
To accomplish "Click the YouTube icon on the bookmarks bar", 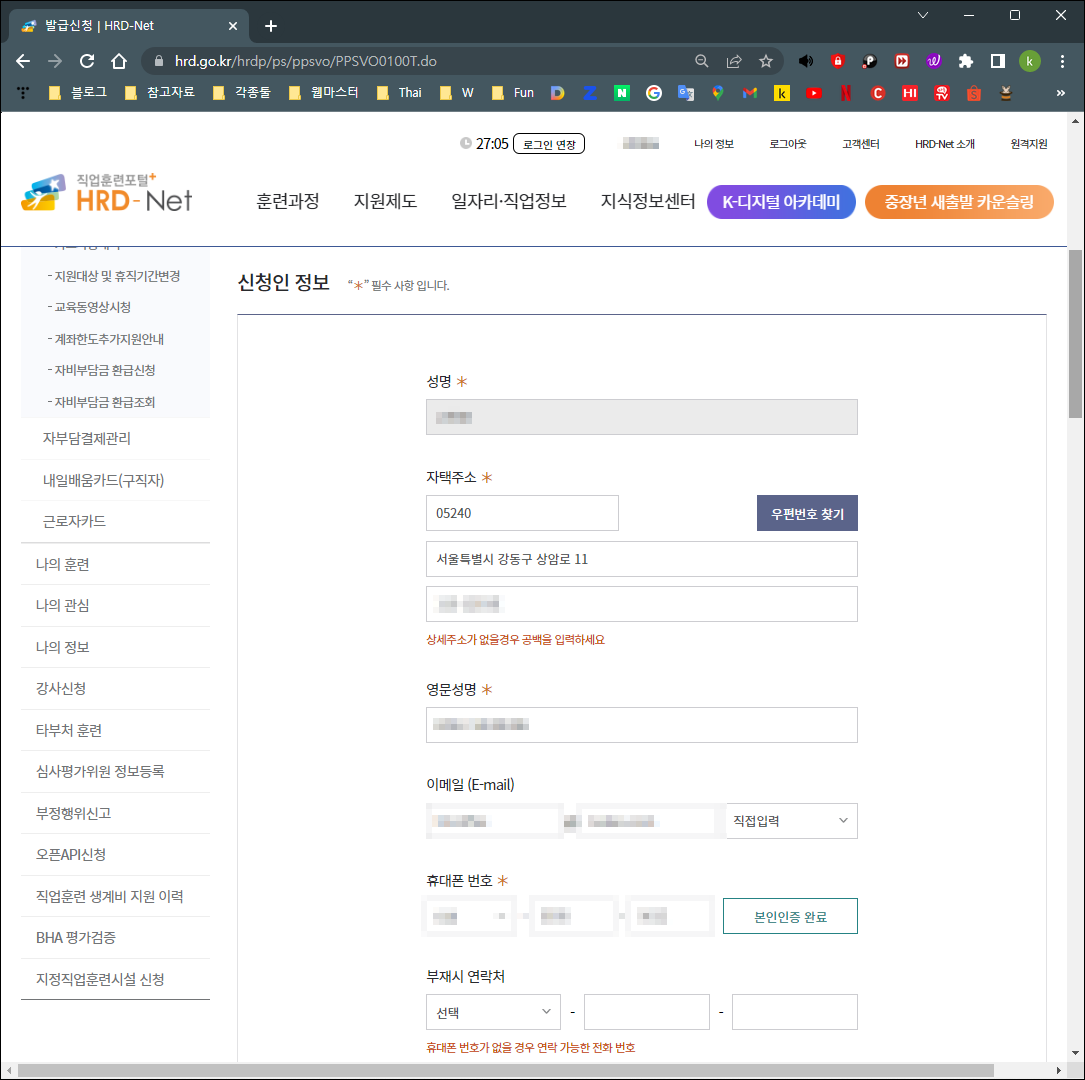I will click(x=813, y=93).
